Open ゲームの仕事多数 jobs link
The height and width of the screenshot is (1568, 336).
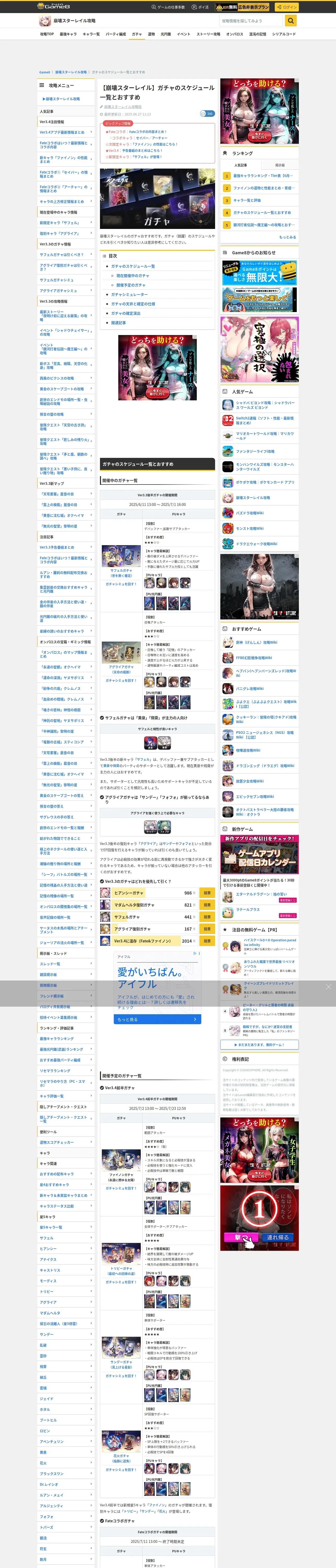pos(168,7)
